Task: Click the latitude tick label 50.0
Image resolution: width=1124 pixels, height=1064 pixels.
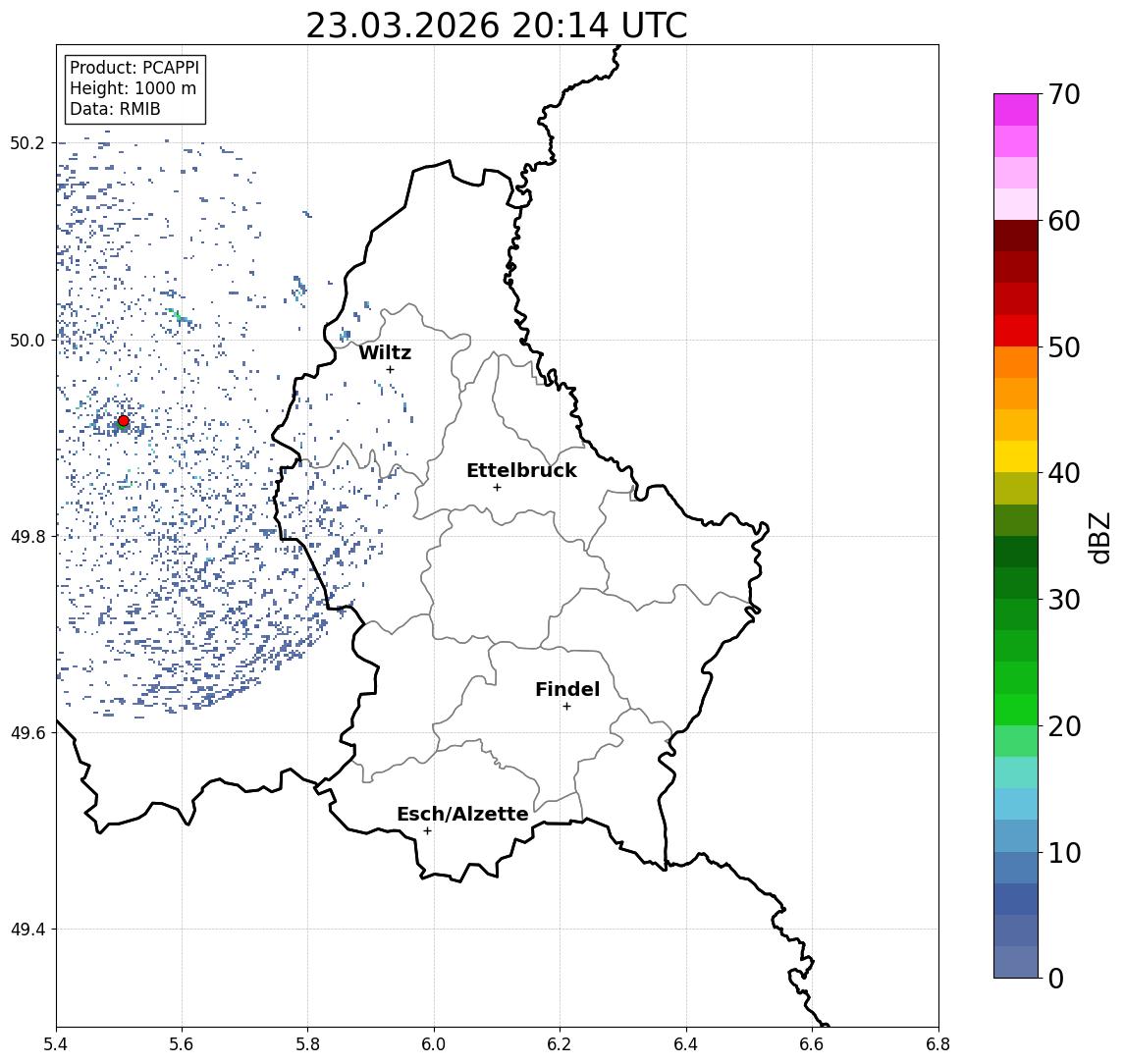Action: (27, 340)
